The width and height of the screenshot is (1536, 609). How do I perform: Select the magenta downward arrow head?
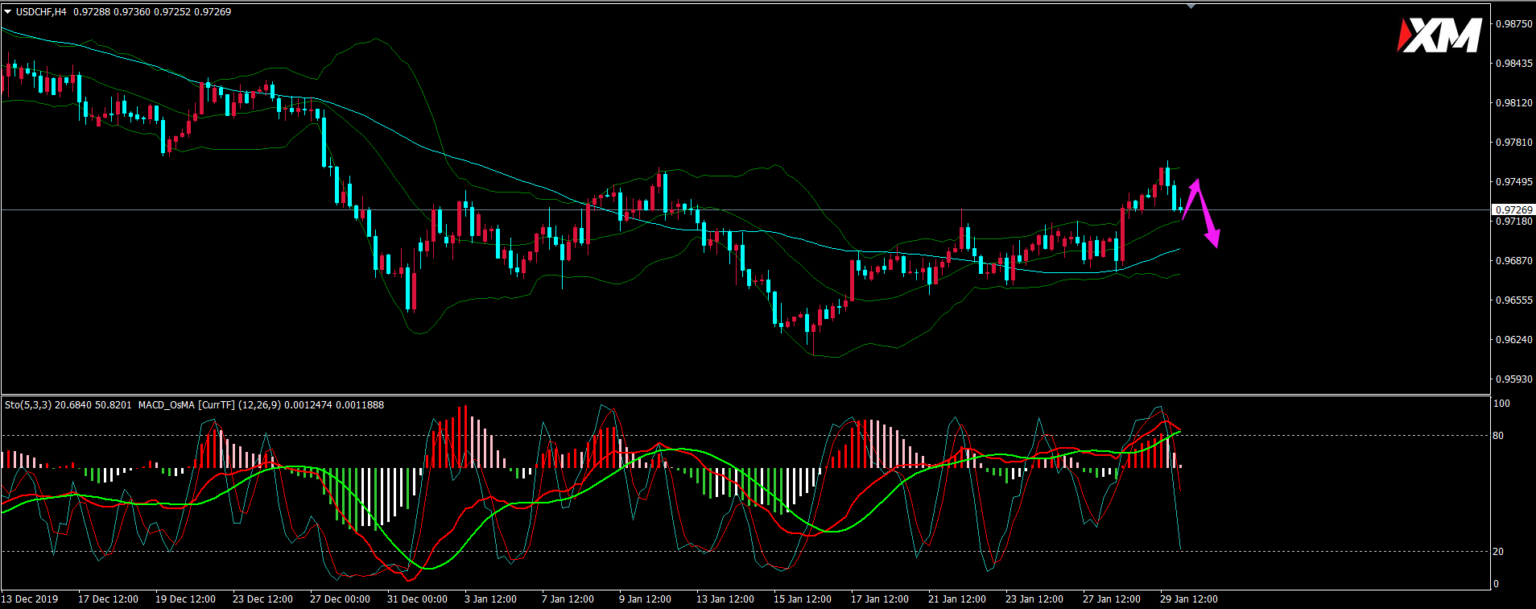coord(1213,240)
